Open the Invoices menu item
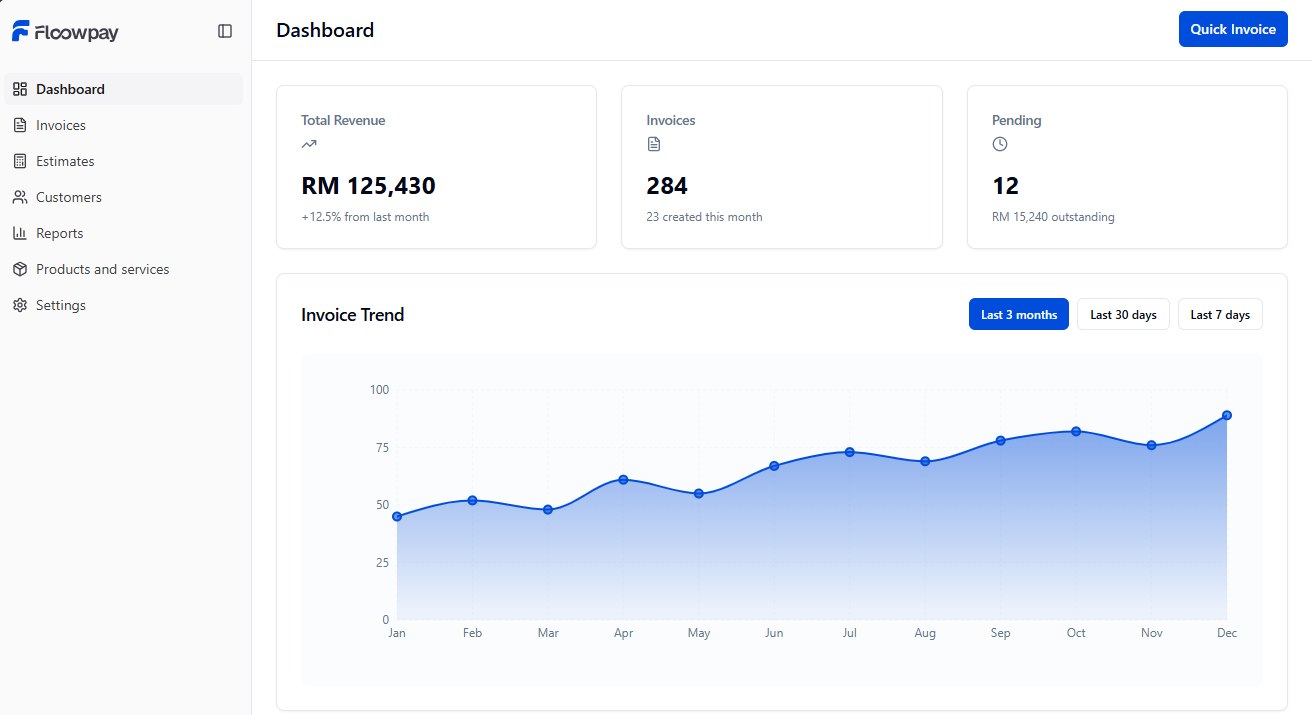This screenshot has height=715, width=1312. tap(124, 125)
